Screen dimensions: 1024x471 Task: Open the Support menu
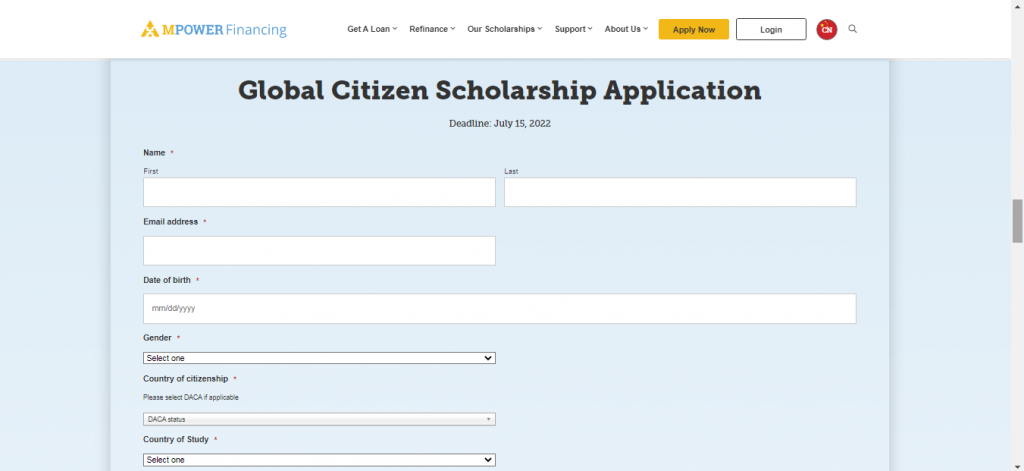pos(573,29)
